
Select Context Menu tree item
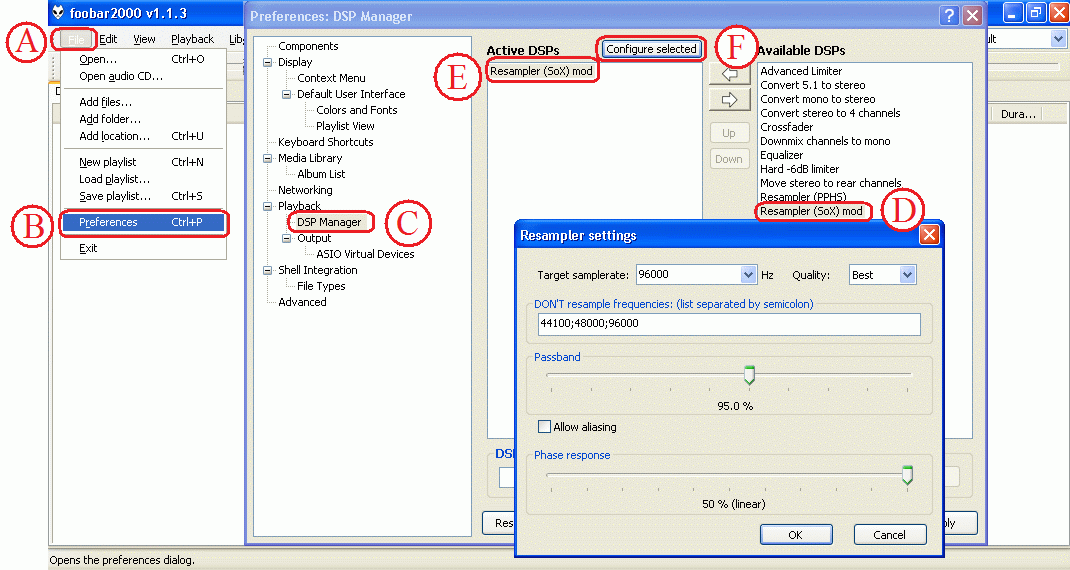331,79
